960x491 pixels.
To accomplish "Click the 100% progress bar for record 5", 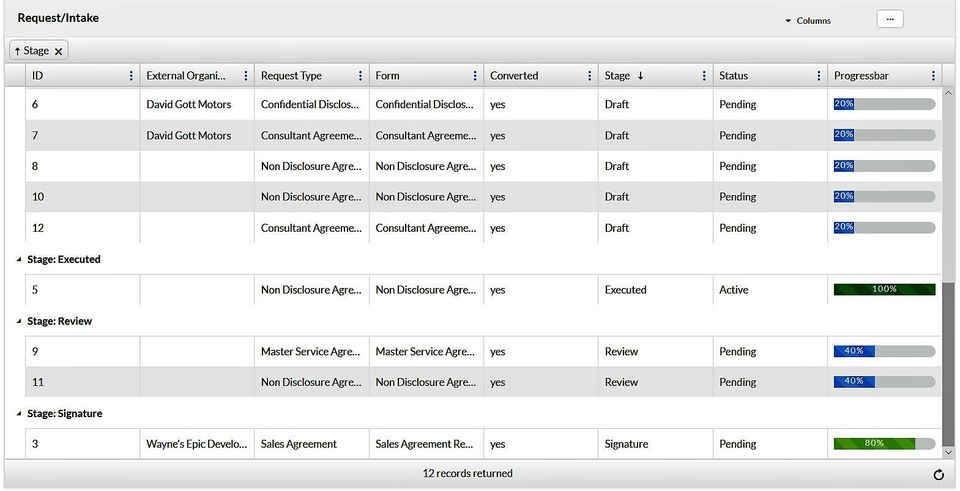I will pyautogui.click(x=884, y=290).
